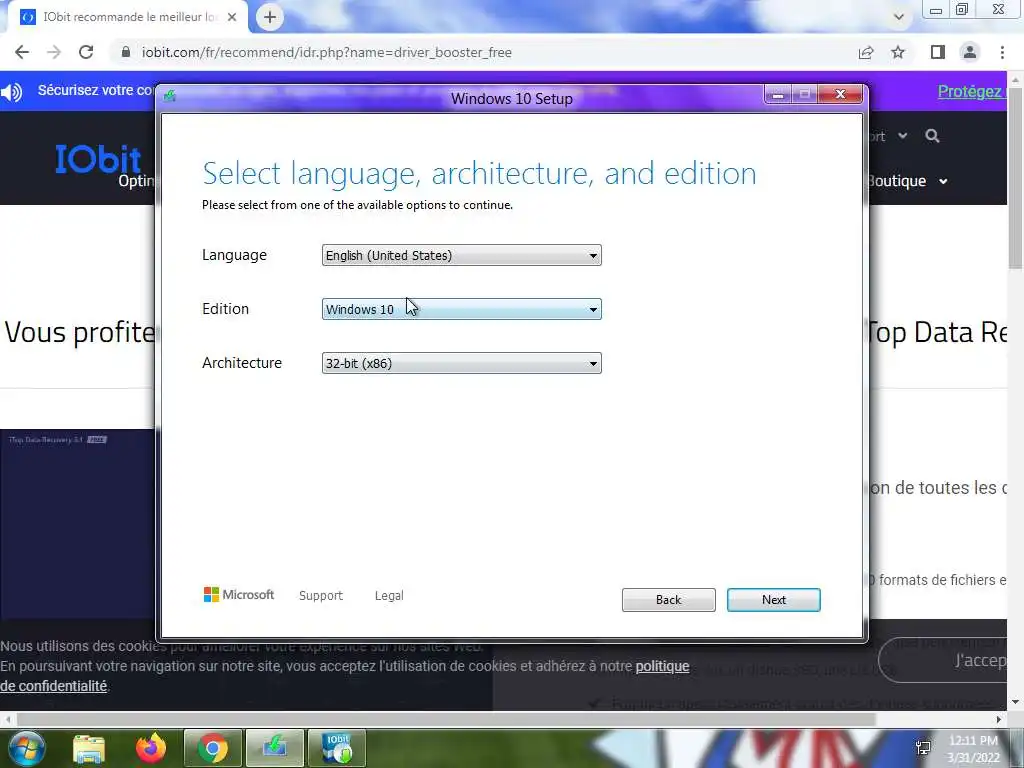Expand the Boutique menu on IObit site
The image size is (1024, 768).
pos(906,181)
